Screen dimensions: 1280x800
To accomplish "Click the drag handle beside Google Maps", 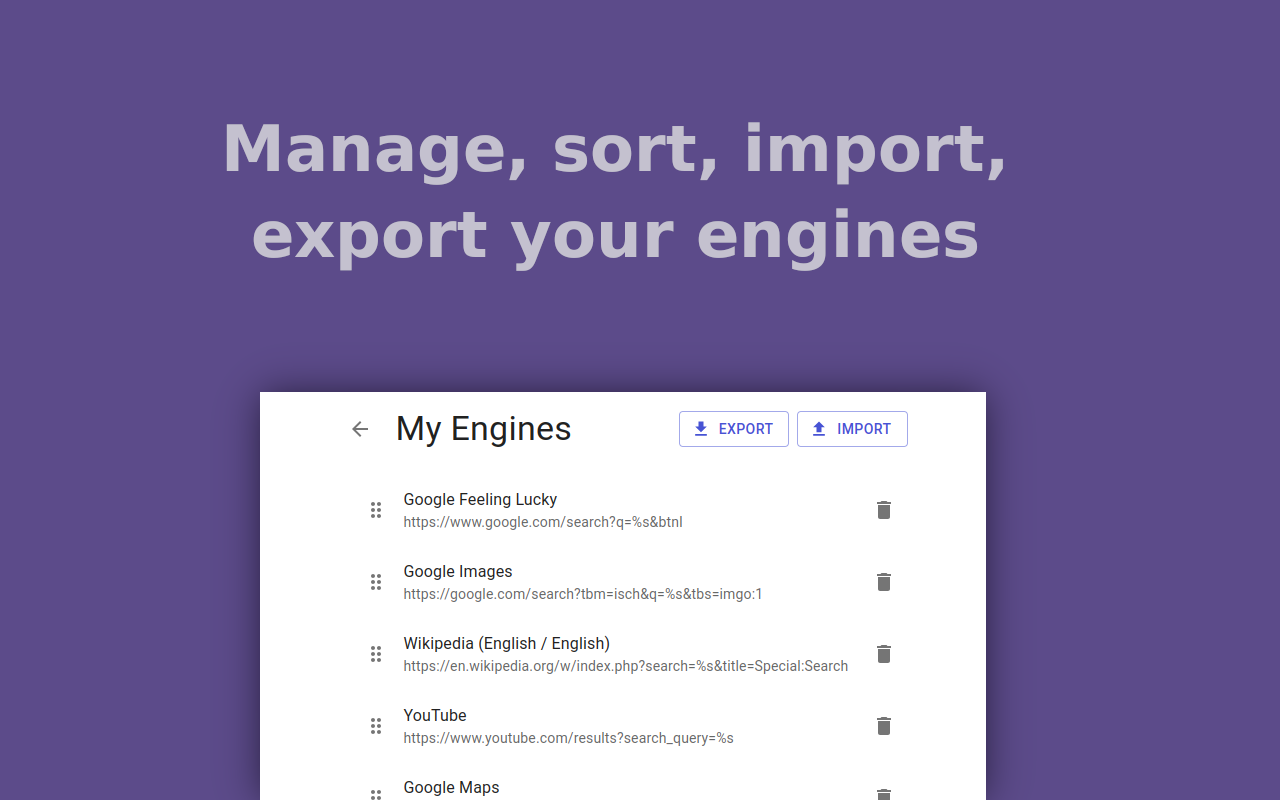I will (376, 794).
